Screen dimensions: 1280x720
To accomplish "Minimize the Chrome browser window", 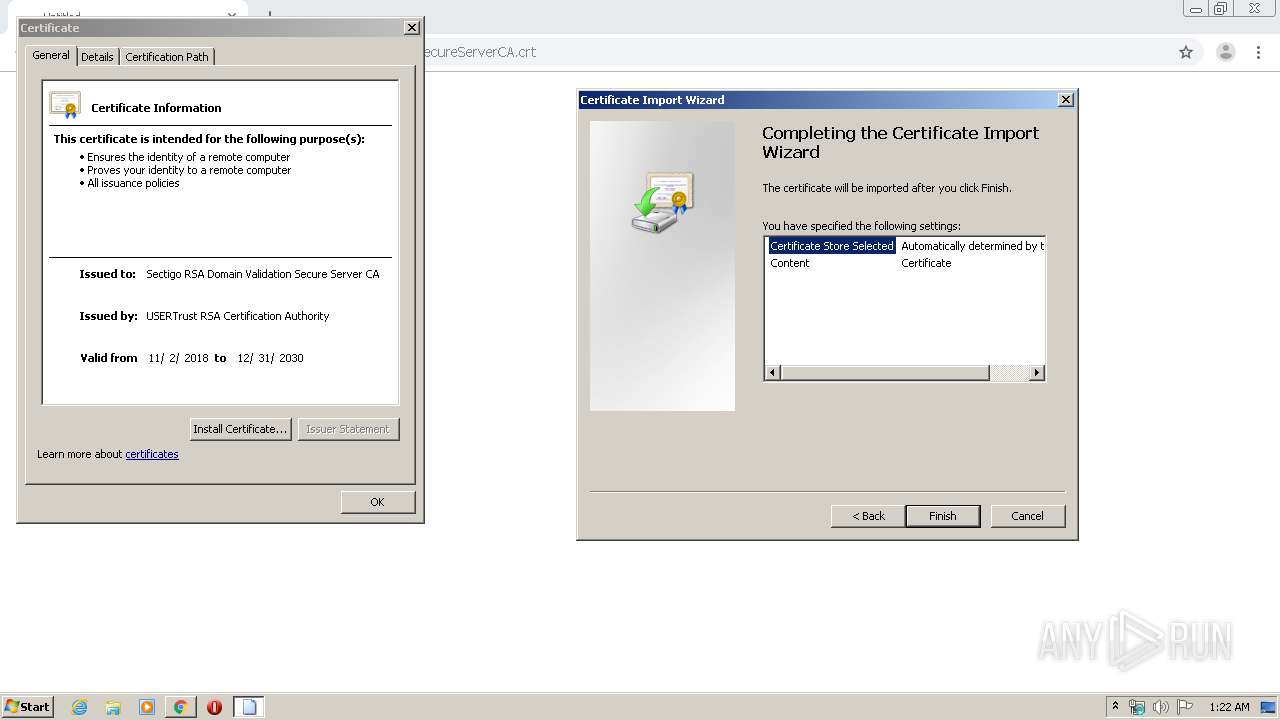I will pos(1195,9).
